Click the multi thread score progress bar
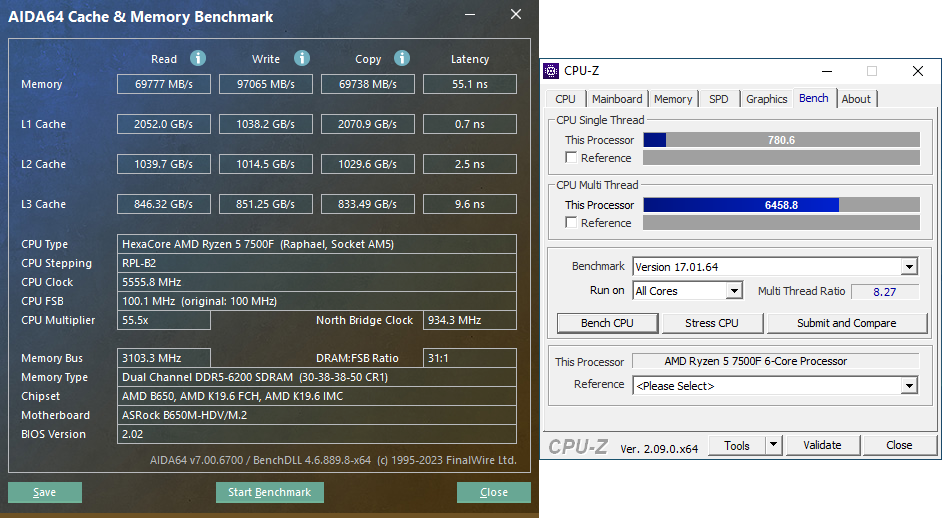The height and width of the screenshot is (518, 942). pos(781,205)
